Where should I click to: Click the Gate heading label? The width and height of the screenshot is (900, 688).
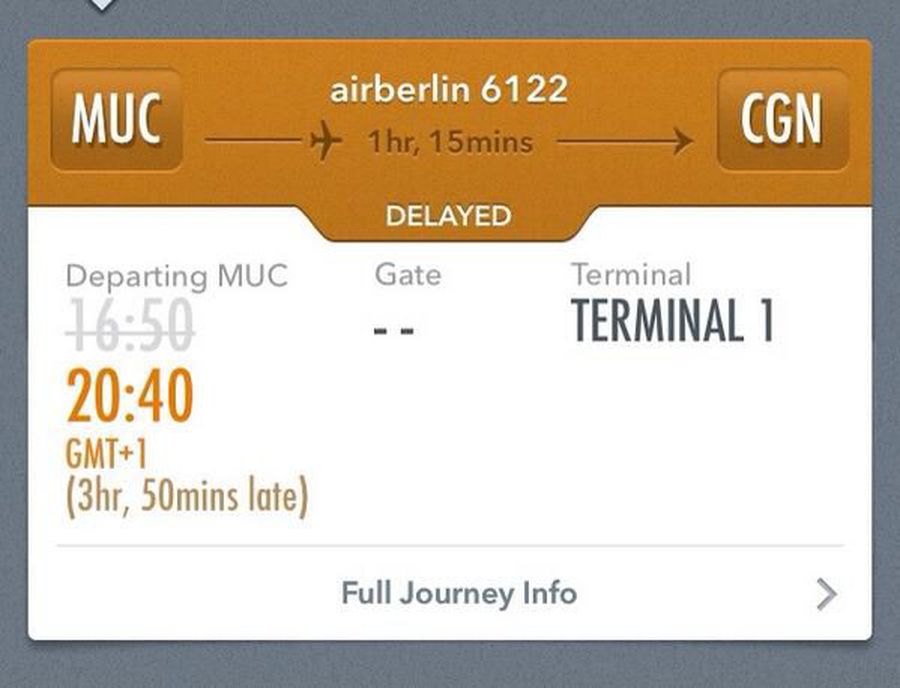click(407, 273)
